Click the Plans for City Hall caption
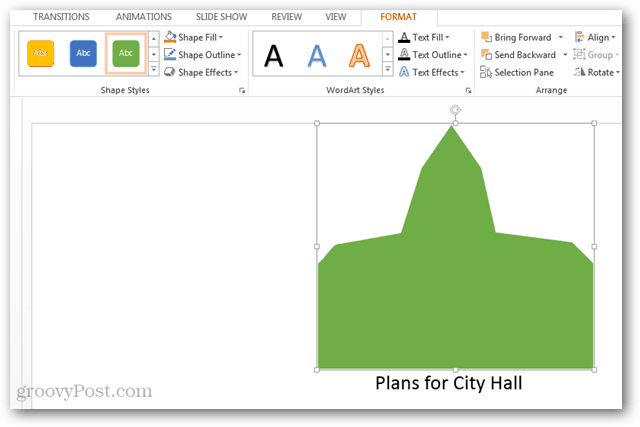This screenshot has height=427, width=640. coord(449,383)
